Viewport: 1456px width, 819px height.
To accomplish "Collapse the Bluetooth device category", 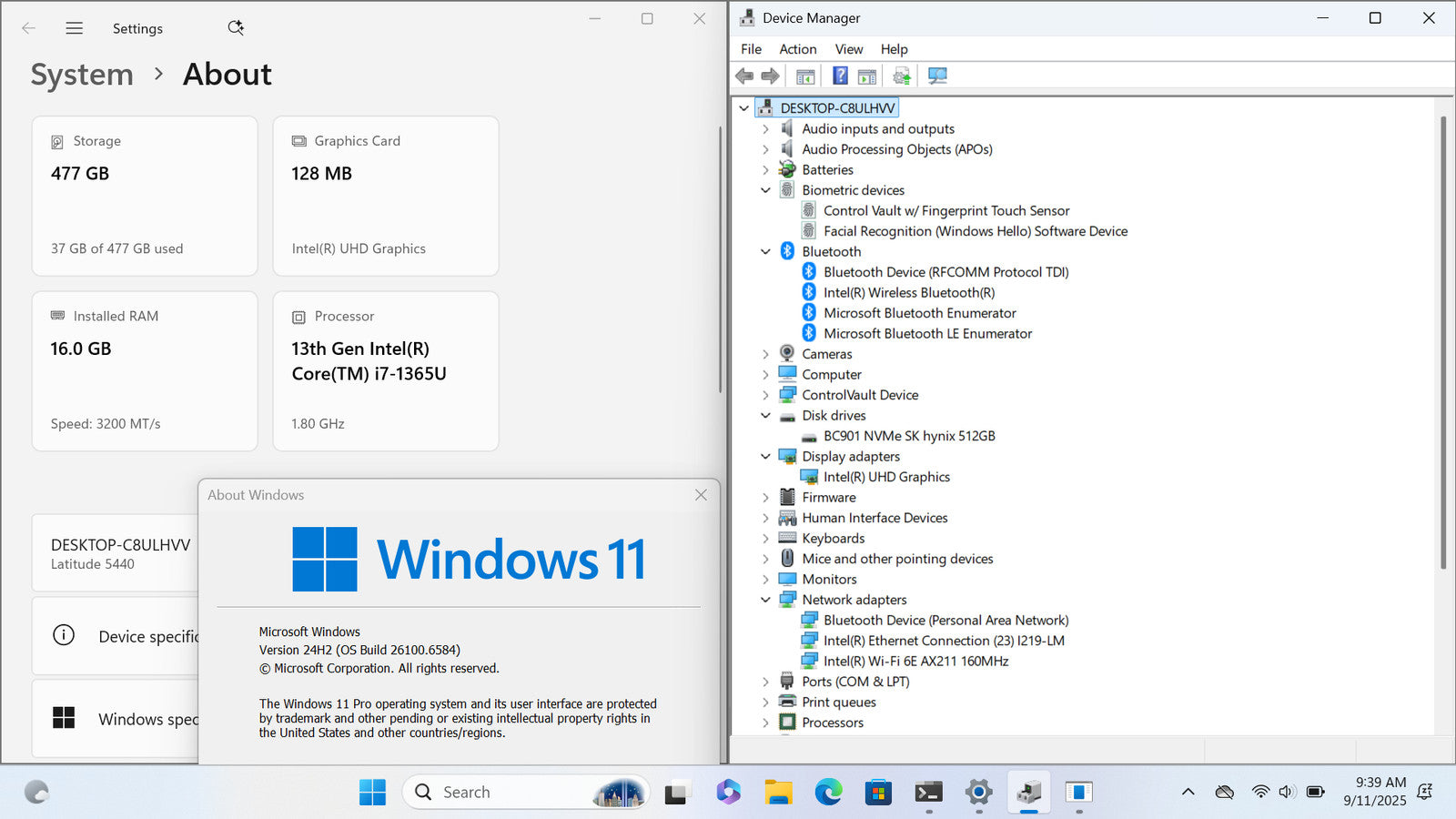I will (765, 252).
